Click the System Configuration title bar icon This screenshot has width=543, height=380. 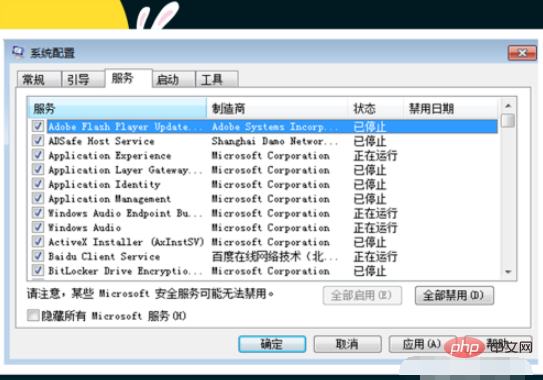(18, 53)
